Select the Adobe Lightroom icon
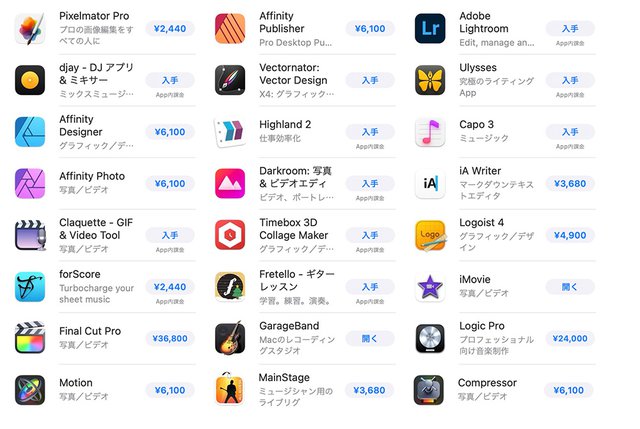 pyautogui.click(x=430, y=29)
